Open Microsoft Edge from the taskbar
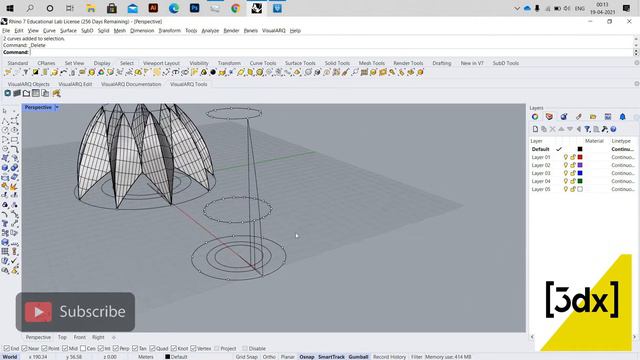The height and width of the screenshot is (360, 640). 174,8
